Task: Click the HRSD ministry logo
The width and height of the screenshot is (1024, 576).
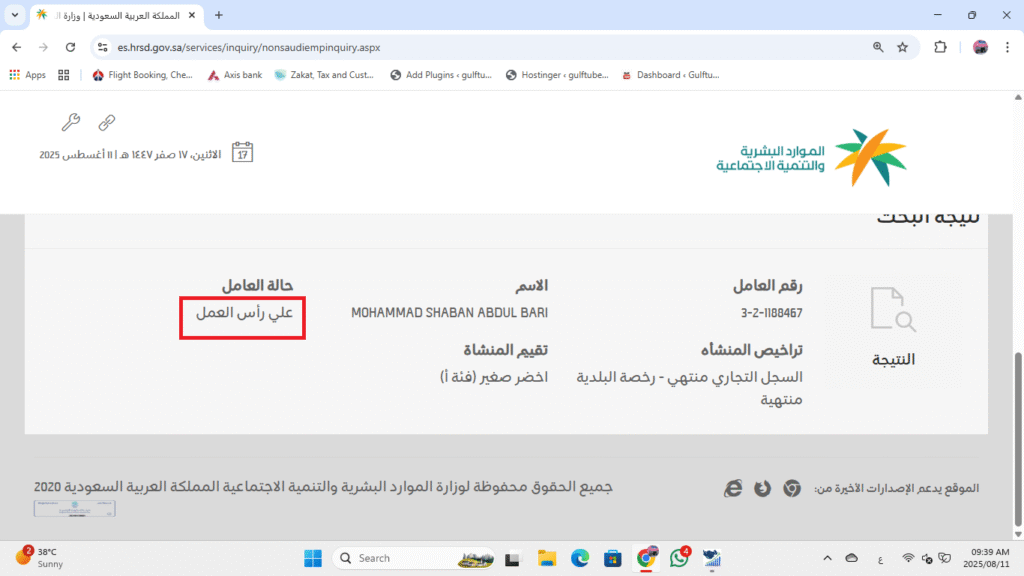Action: point(811,157)
